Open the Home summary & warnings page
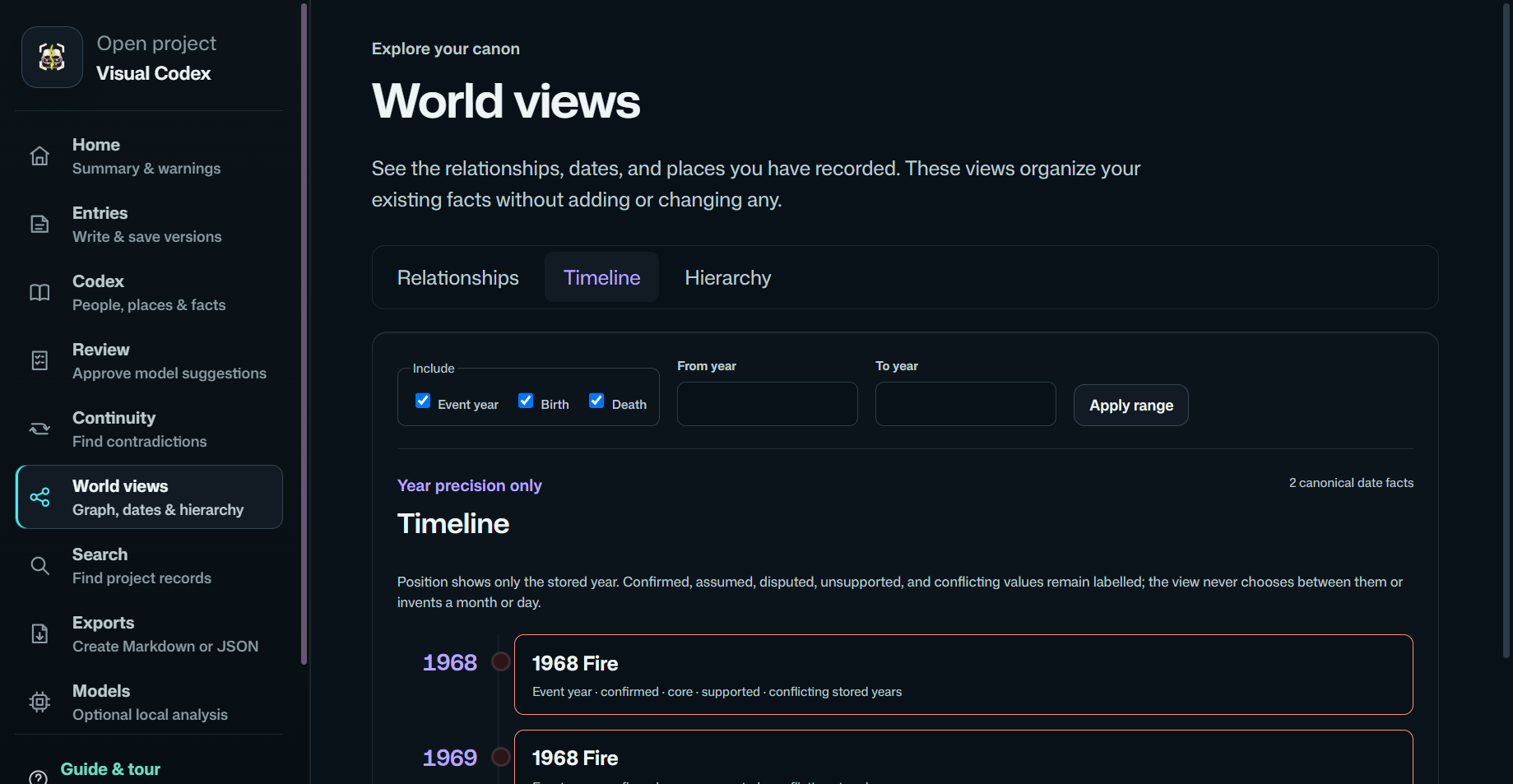 [x=149, y=156]
